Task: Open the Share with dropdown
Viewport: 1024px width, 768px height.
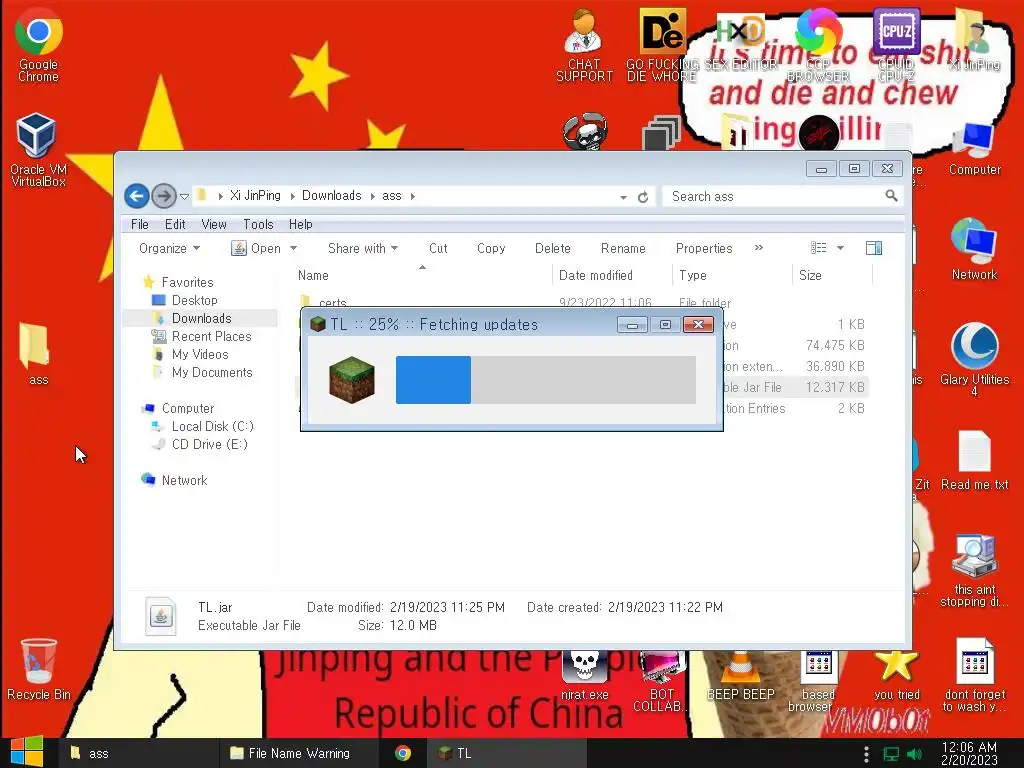Action: pos(363,248)
